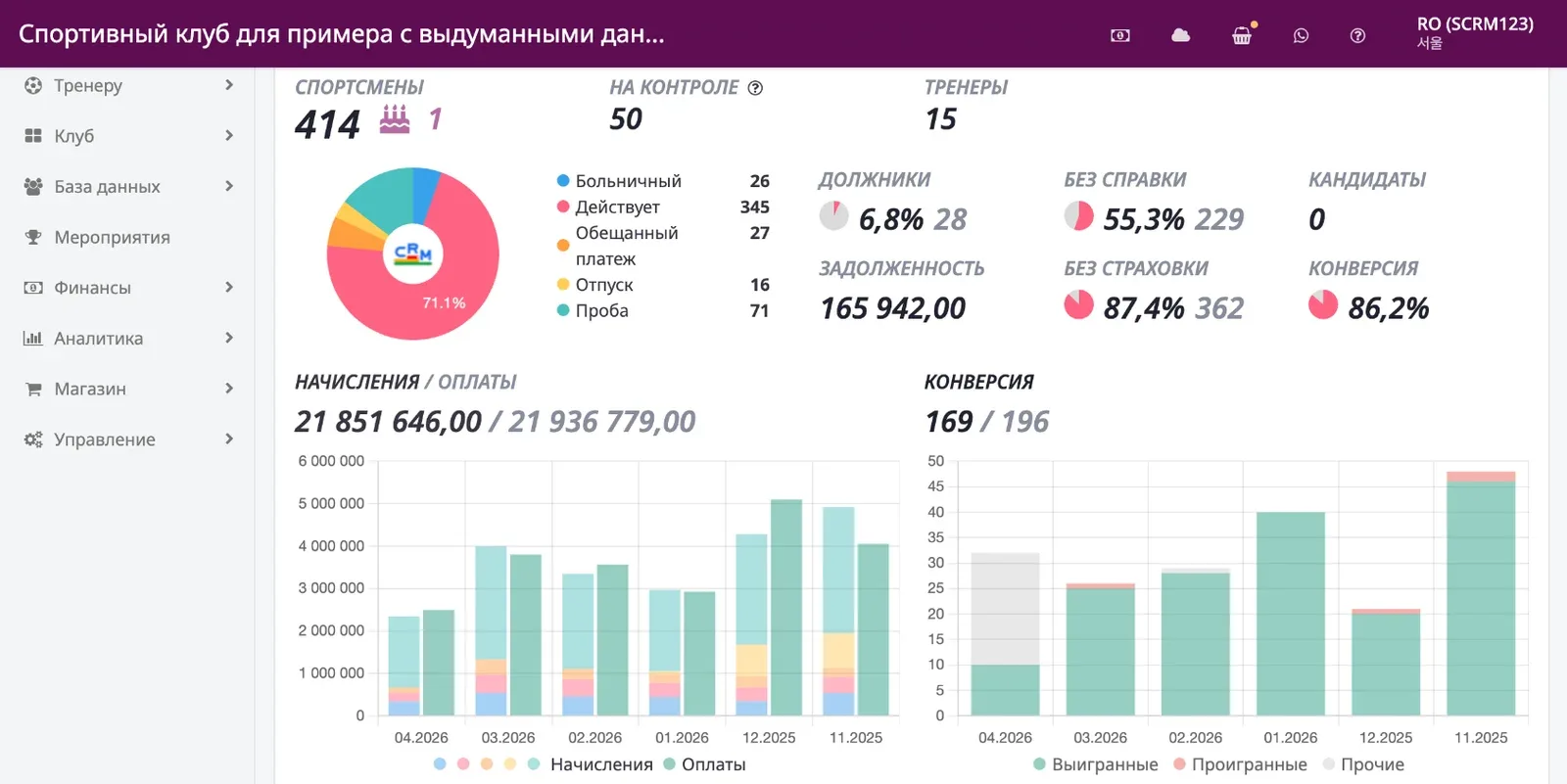The height and width of the screenshot is (784, 1567).
Task: Open the money banknote icon in header
Action: click(1120, 35)
